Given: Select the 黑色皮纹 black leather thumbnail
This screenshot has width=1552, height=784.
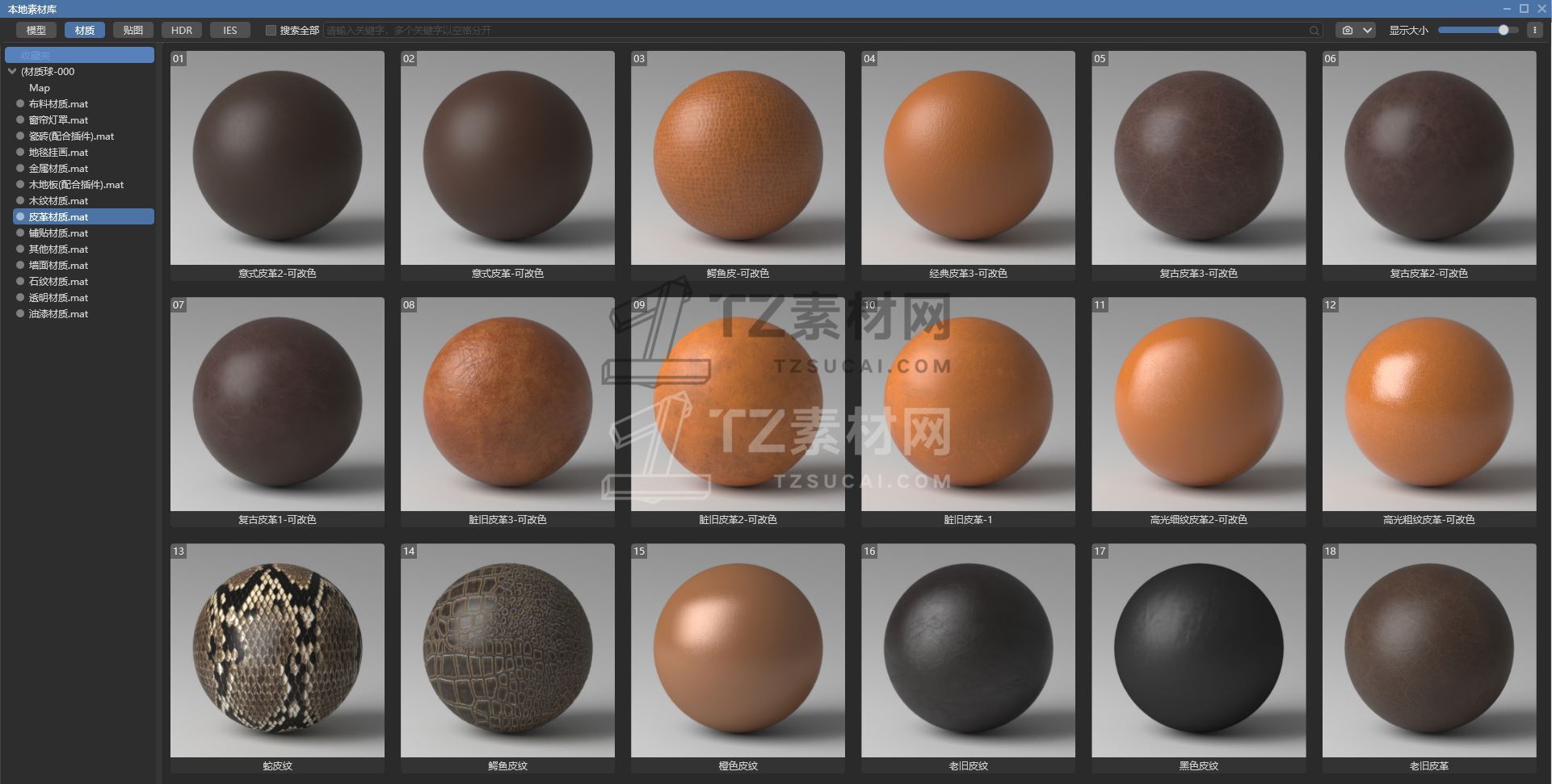Looking at the screenshot, I should click(1198, 651).
